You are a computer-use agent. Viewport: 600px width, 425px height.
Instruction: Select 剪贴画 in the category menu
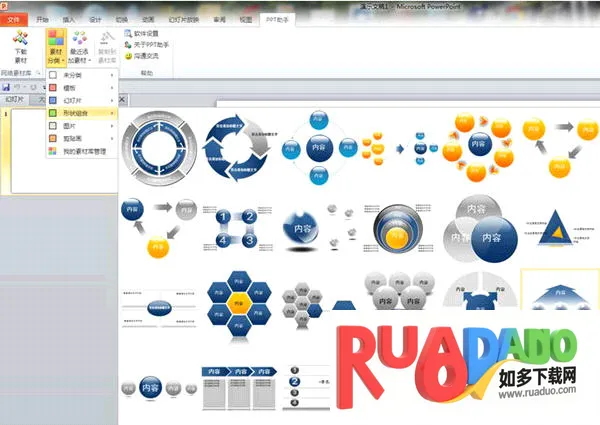point(80,137)
